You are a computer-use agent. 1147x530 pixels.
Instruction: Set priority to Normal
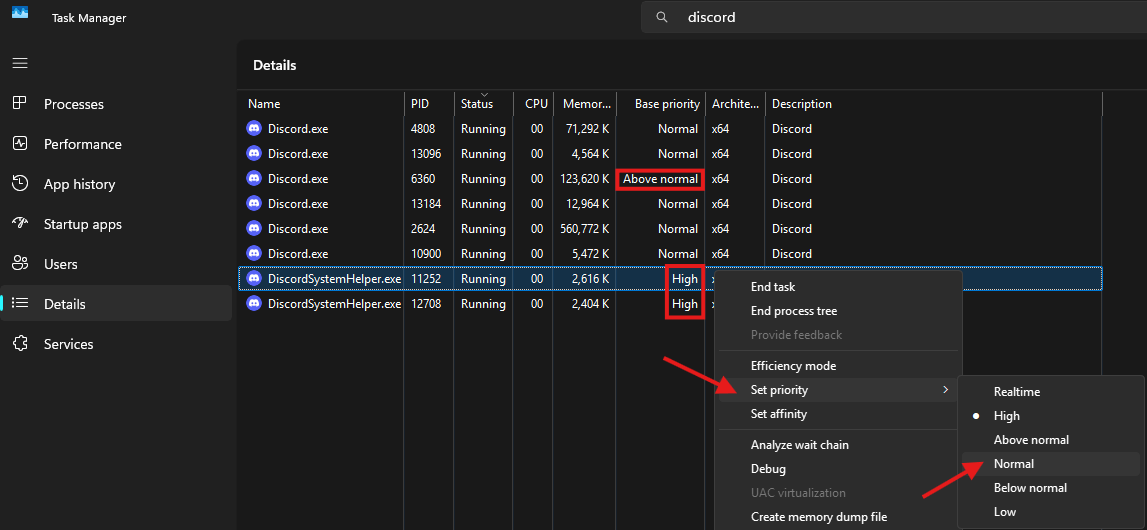click(1050, 463)
